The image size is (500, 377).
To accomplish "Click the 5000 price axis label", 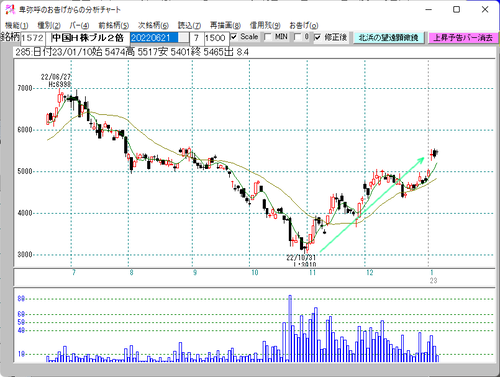I will [24, 171].
